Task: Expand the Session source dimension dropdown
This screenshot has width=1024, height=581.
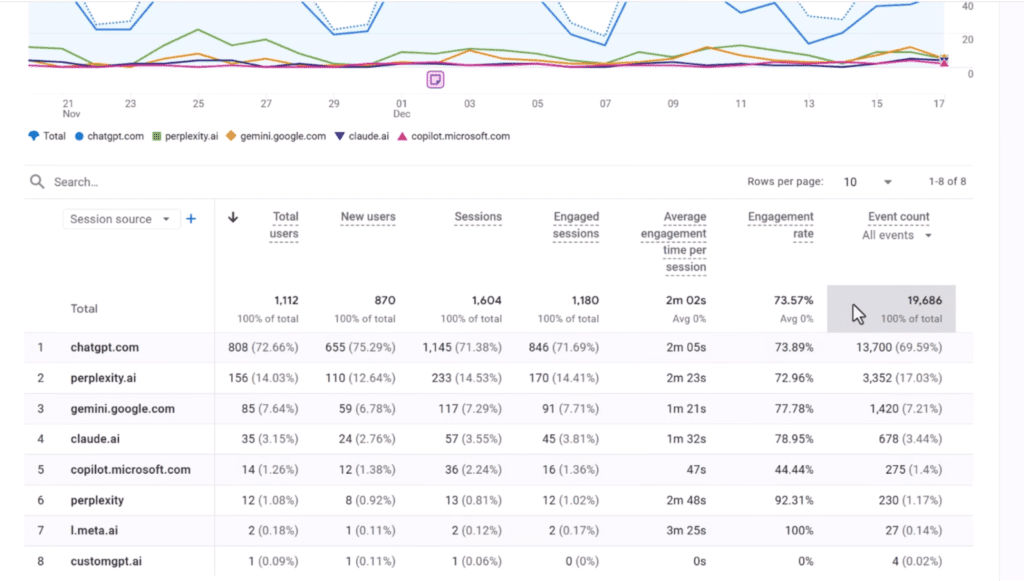Action: point(121,219)
